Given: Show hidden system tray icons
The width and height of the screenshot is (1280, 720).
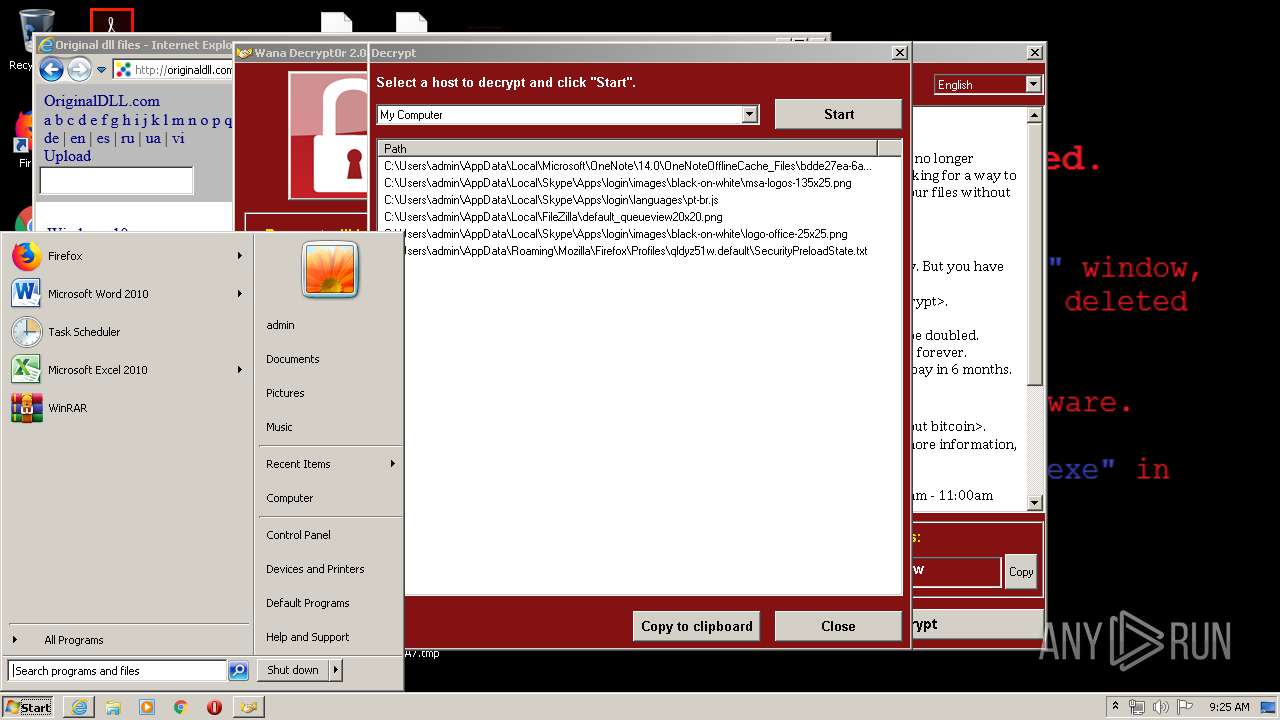Looking at the screenshot, I should coord(1115,707).
